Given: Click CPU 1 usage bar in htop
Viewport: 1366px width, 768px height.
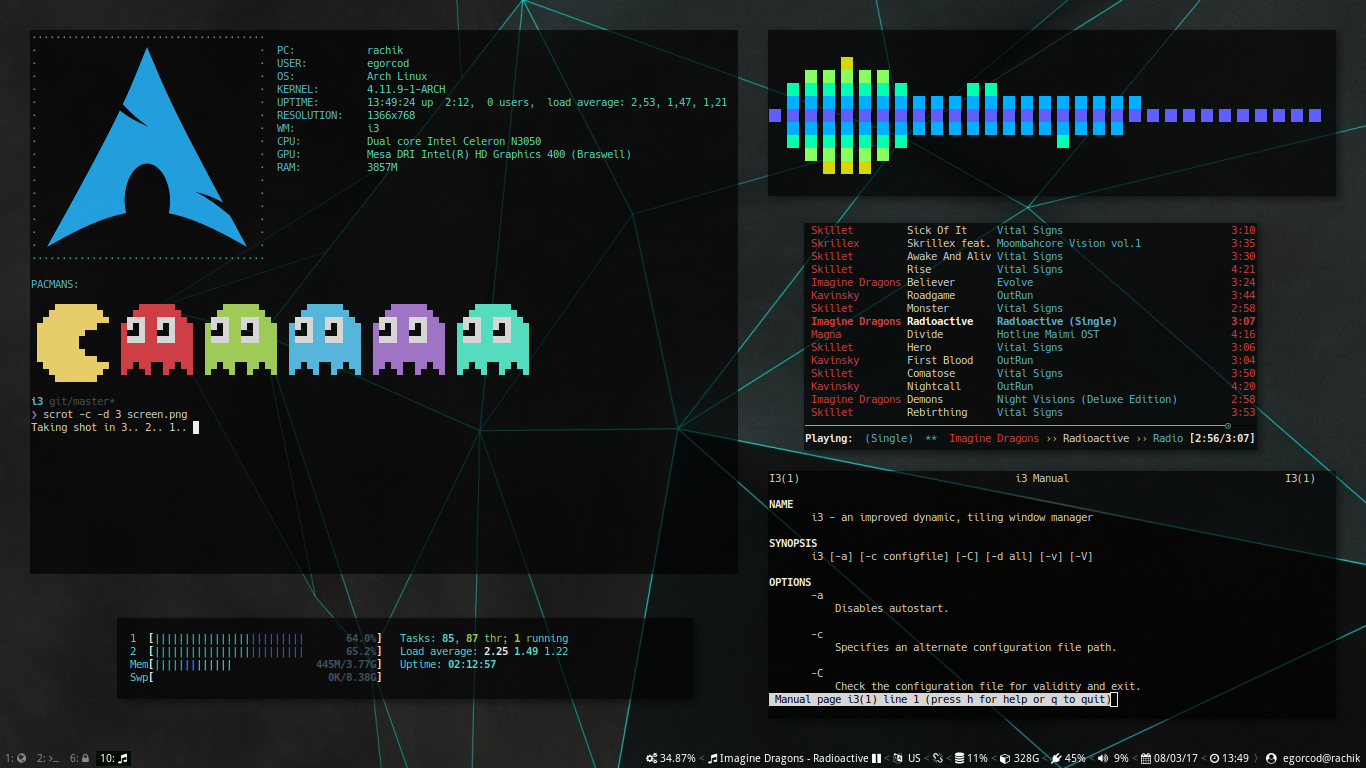Looking at the screenshot, I should pos(255,638).
